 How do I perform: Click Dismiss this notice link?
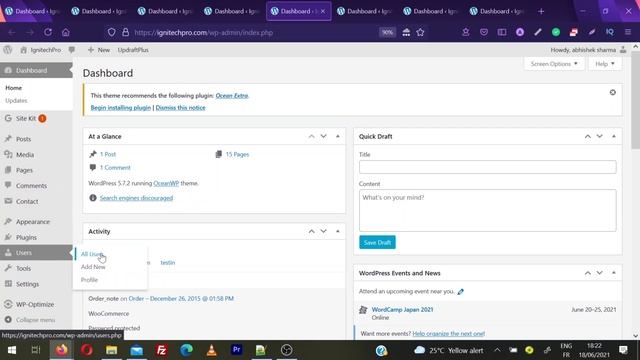tap(180, 108)
